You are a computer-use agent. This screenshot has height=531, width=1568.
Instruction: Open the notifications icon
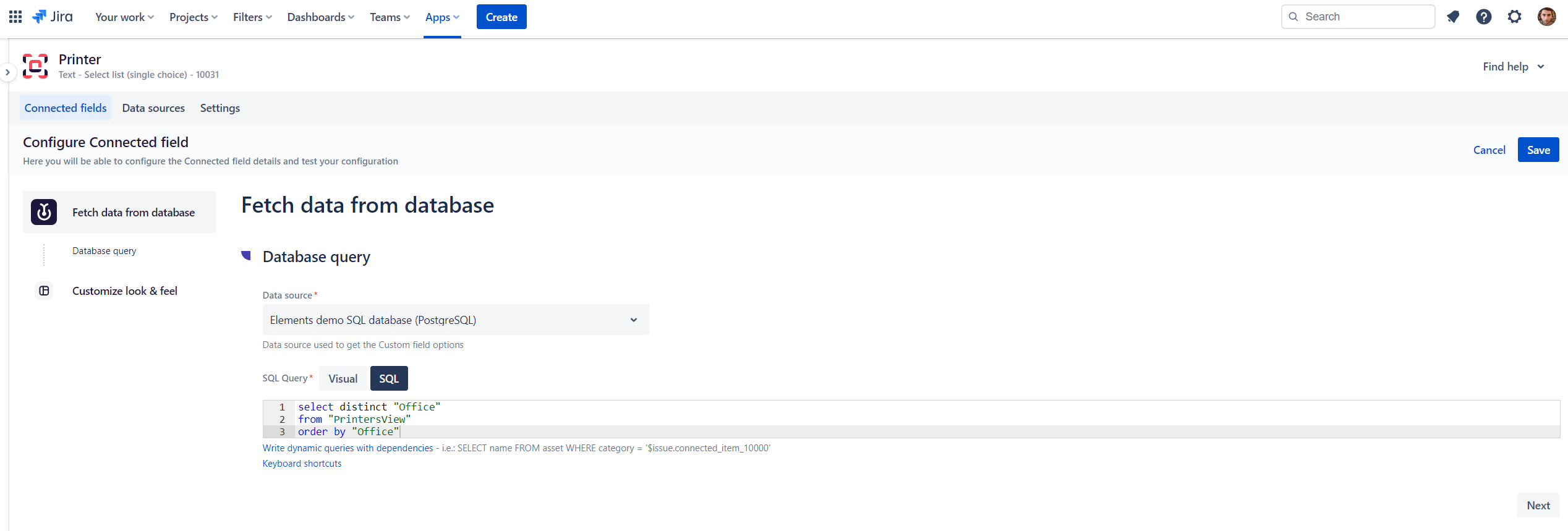tap(1453, 17)
